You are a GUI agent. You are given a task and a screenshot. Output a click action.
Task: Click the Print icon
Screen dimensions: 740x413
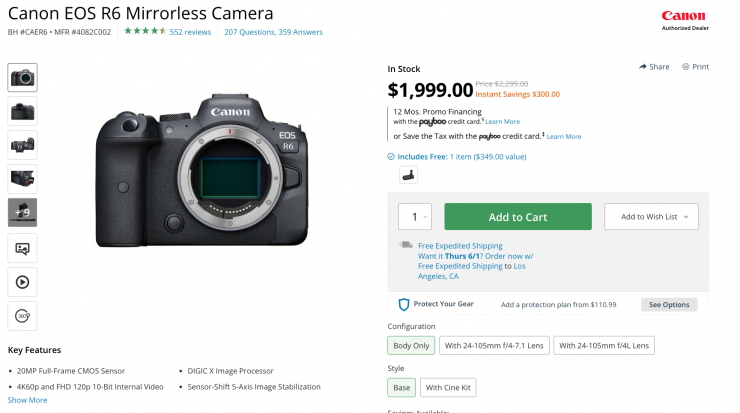click(686, 67)
